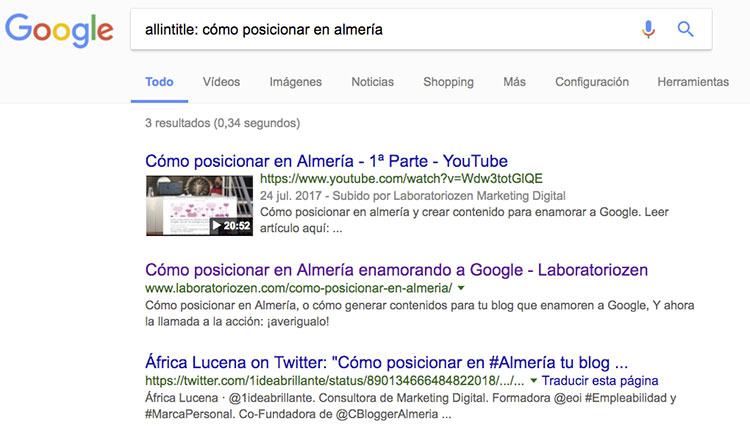Expand dropdown arrow next to twitter.com URL
750x438 pixels.
(x=533, y=381)
